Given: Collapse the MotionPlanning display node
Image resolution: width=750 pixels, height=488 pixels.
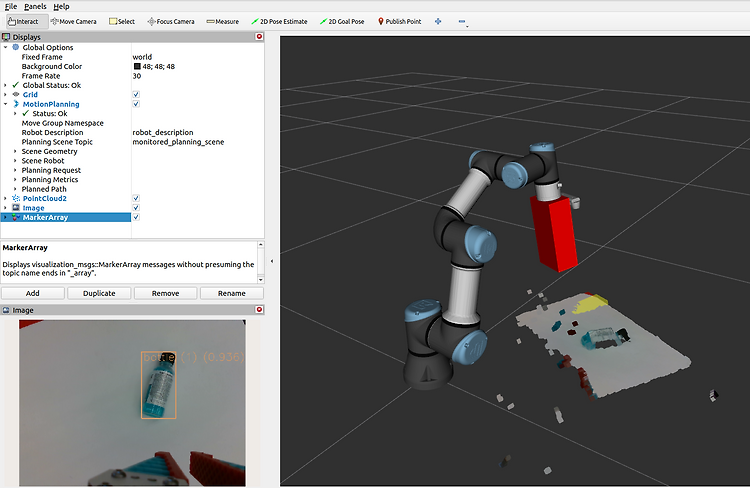Looking at the screenshot, I should [x=5, y=104].
